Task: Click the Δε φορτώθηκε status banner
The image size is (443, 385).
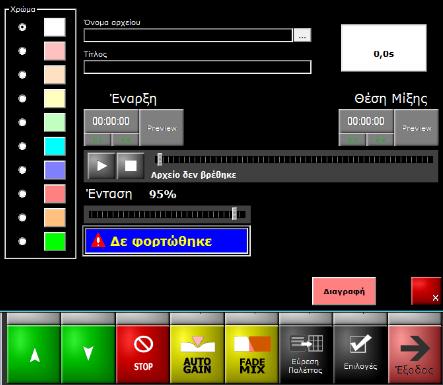Action: pyautogui.click(x=167, y=241)
